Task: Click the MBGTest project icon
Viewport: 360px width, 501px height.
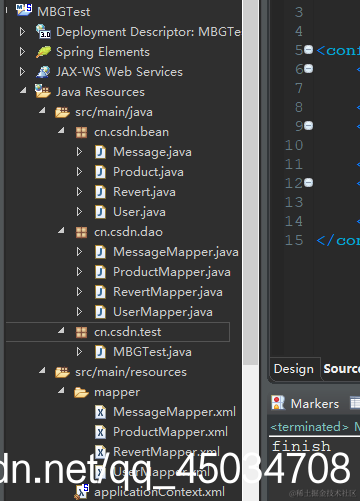Action: 24,10
